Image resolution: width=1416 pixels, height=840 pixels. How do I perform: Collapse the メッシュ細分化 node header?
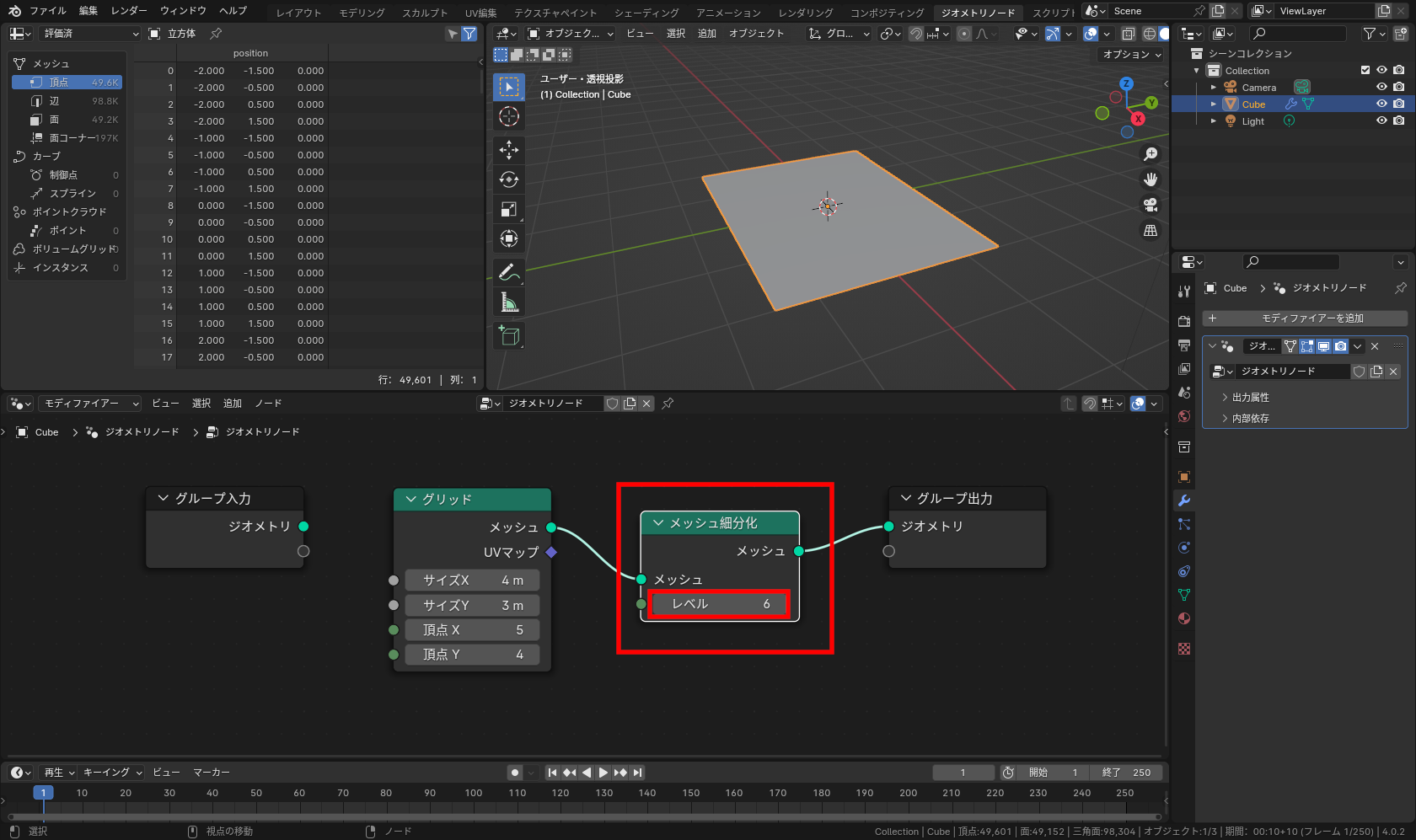pyautogui.click(x=658, y=522)
